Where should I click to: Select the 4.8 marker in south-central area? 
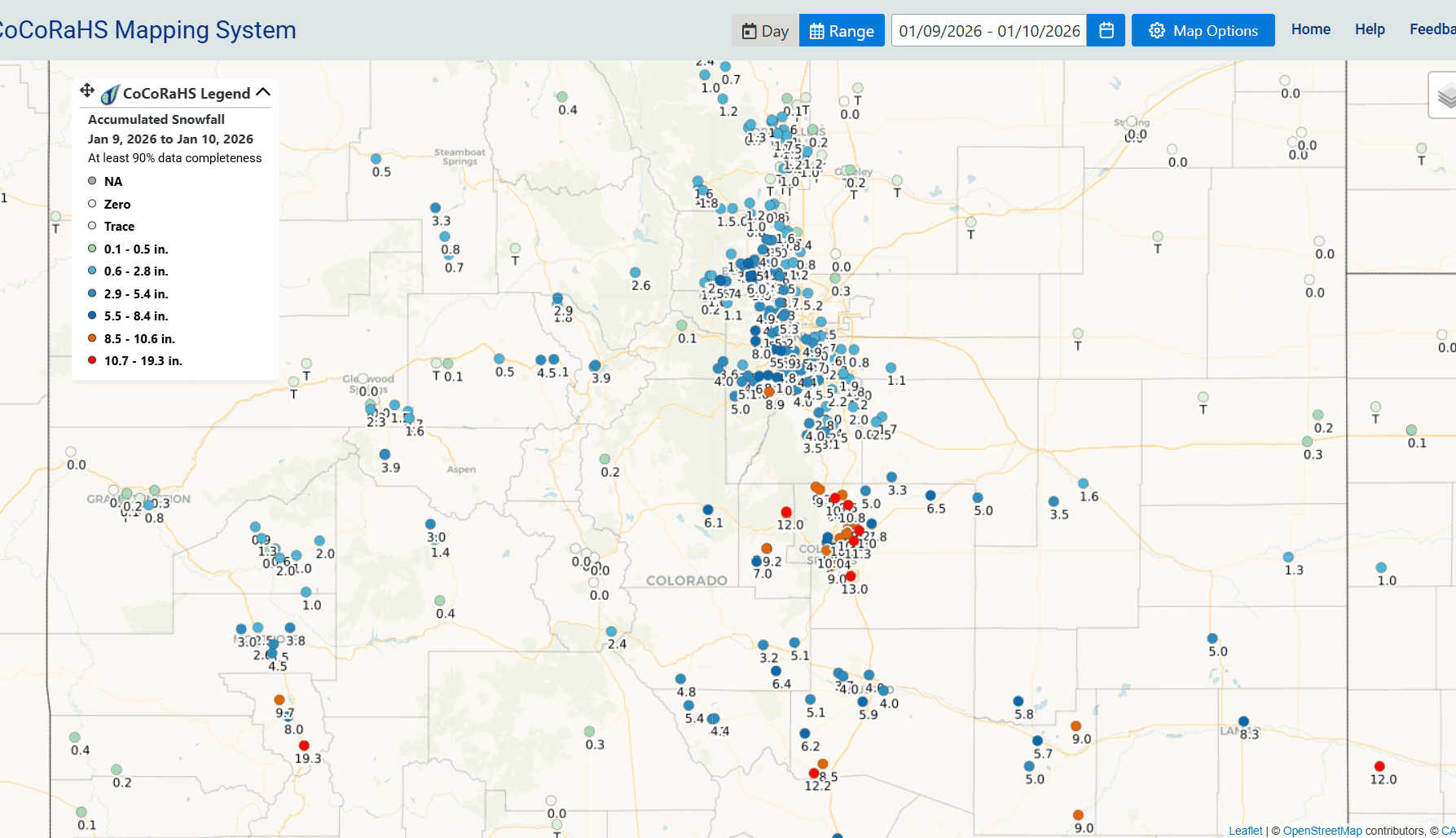(x=680, y=679)
